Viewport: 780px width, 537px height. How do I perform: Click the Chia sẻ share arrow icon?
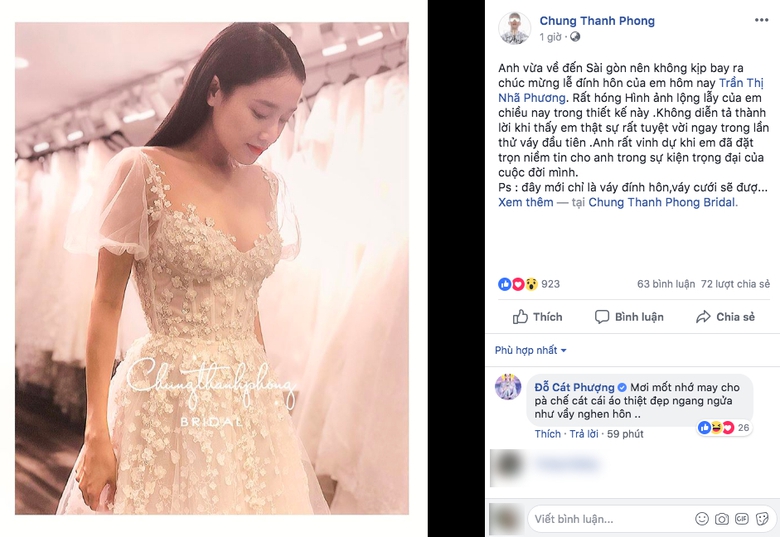pos(703,317)
